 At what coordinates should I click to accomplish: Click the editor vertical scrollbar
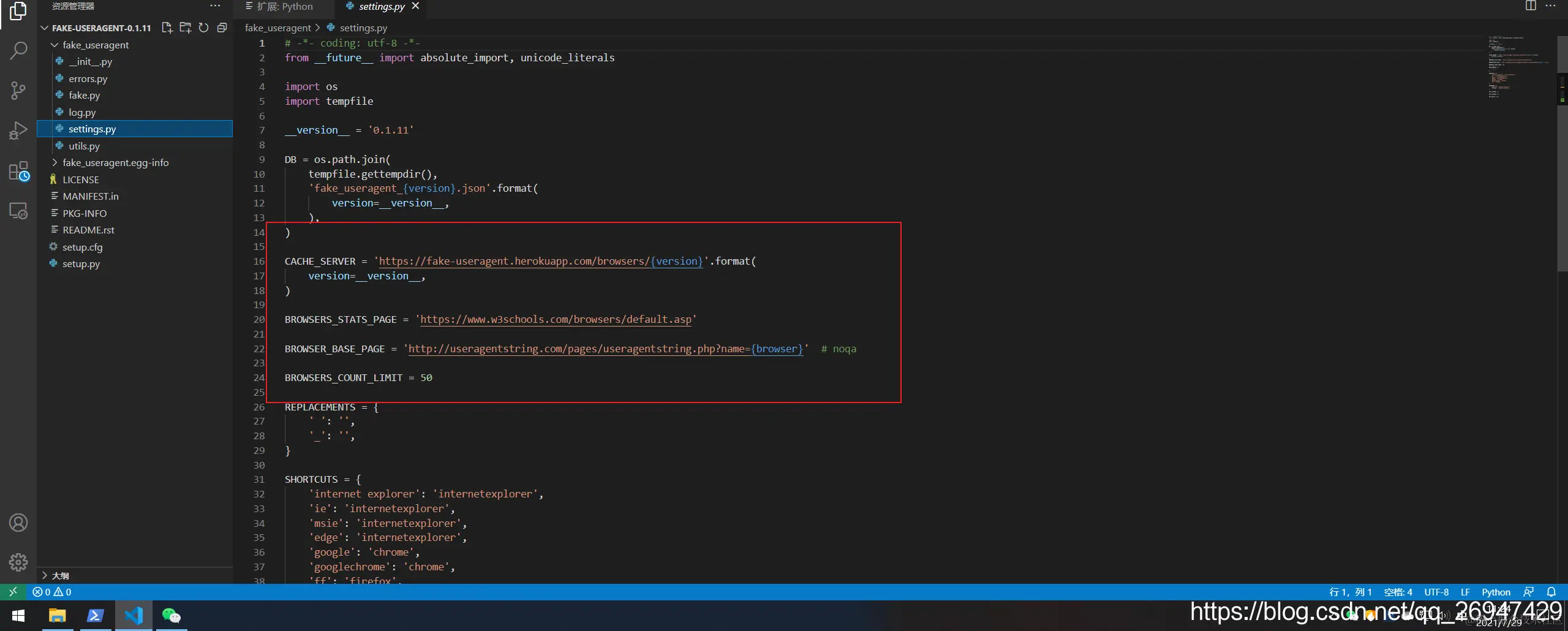(1562, 153)
